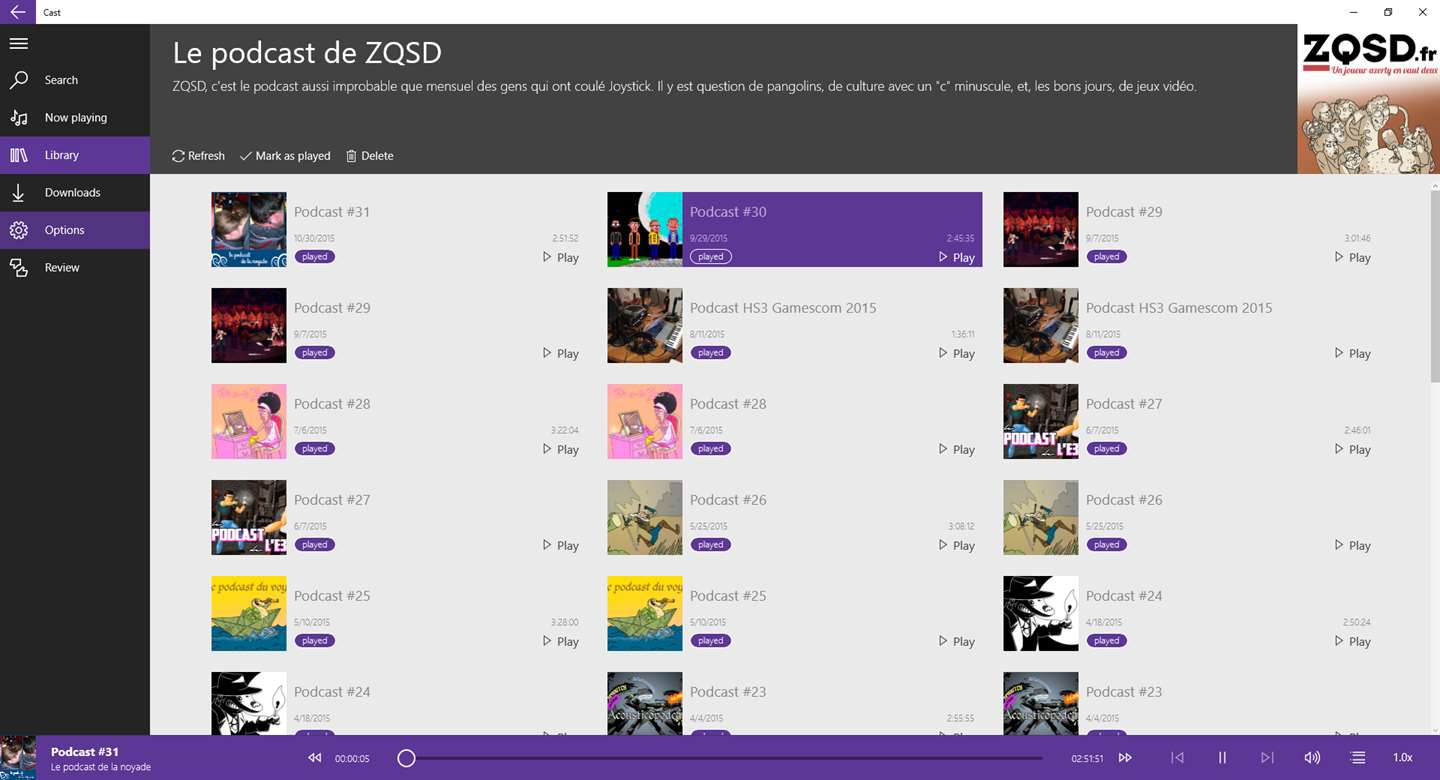
Task: Go to the previous track
Action: 1177,758
